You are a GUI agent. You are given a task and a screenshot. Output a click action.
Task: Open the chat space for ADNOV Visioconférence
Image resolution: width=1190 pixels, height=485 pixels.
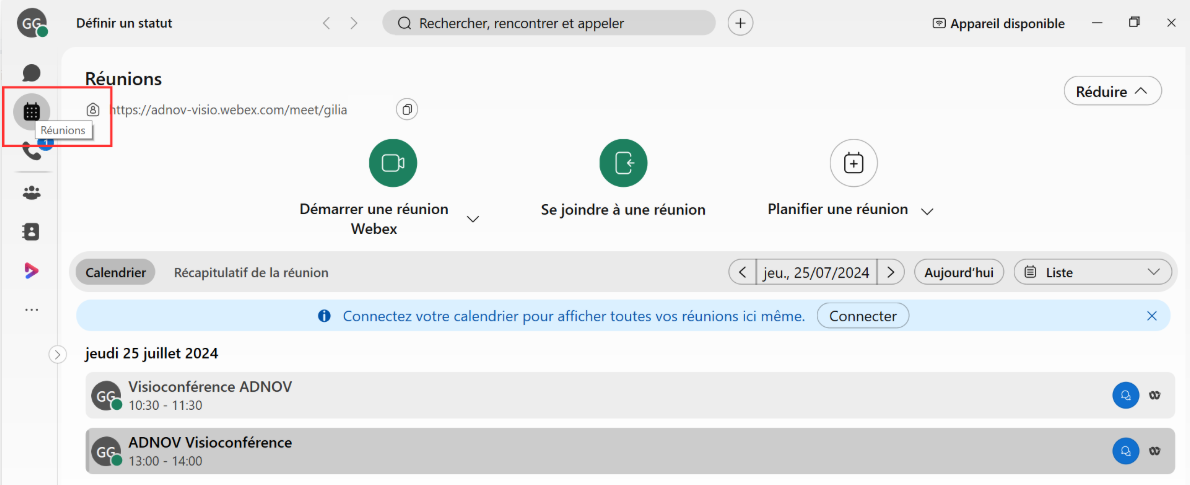(x=1125, y=450)
